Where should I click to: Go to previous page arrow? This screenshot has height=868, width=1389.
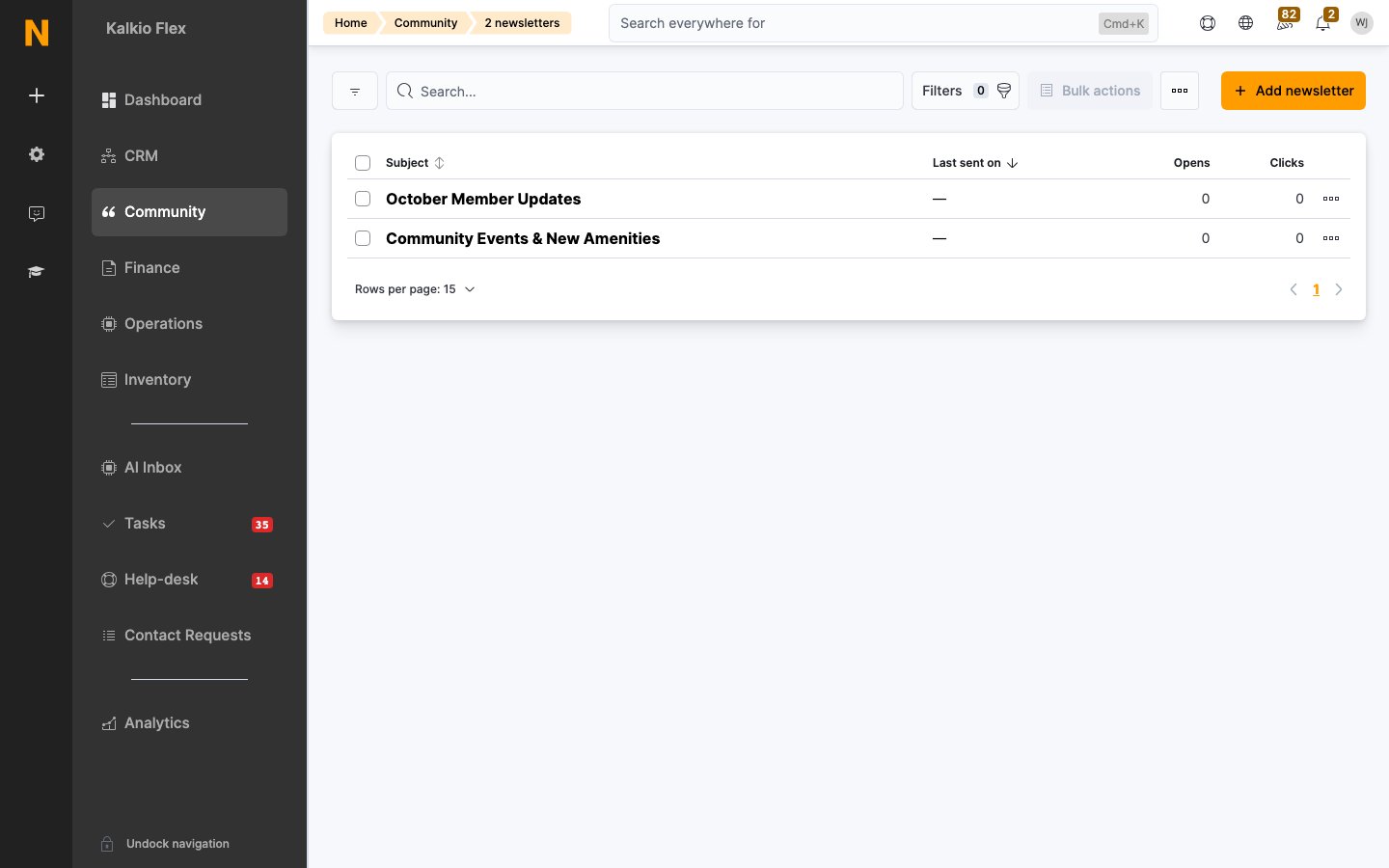(1294, 289)
